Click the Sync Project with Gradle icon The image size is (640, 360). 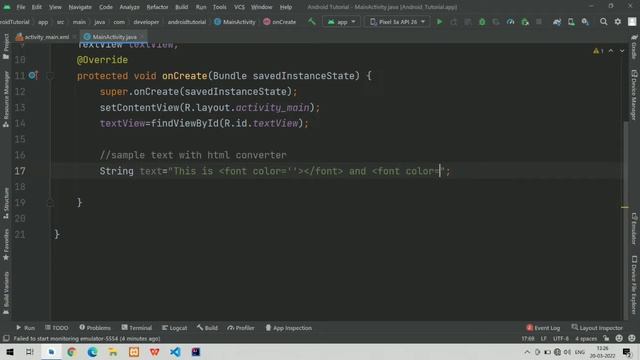coord(557,22)
